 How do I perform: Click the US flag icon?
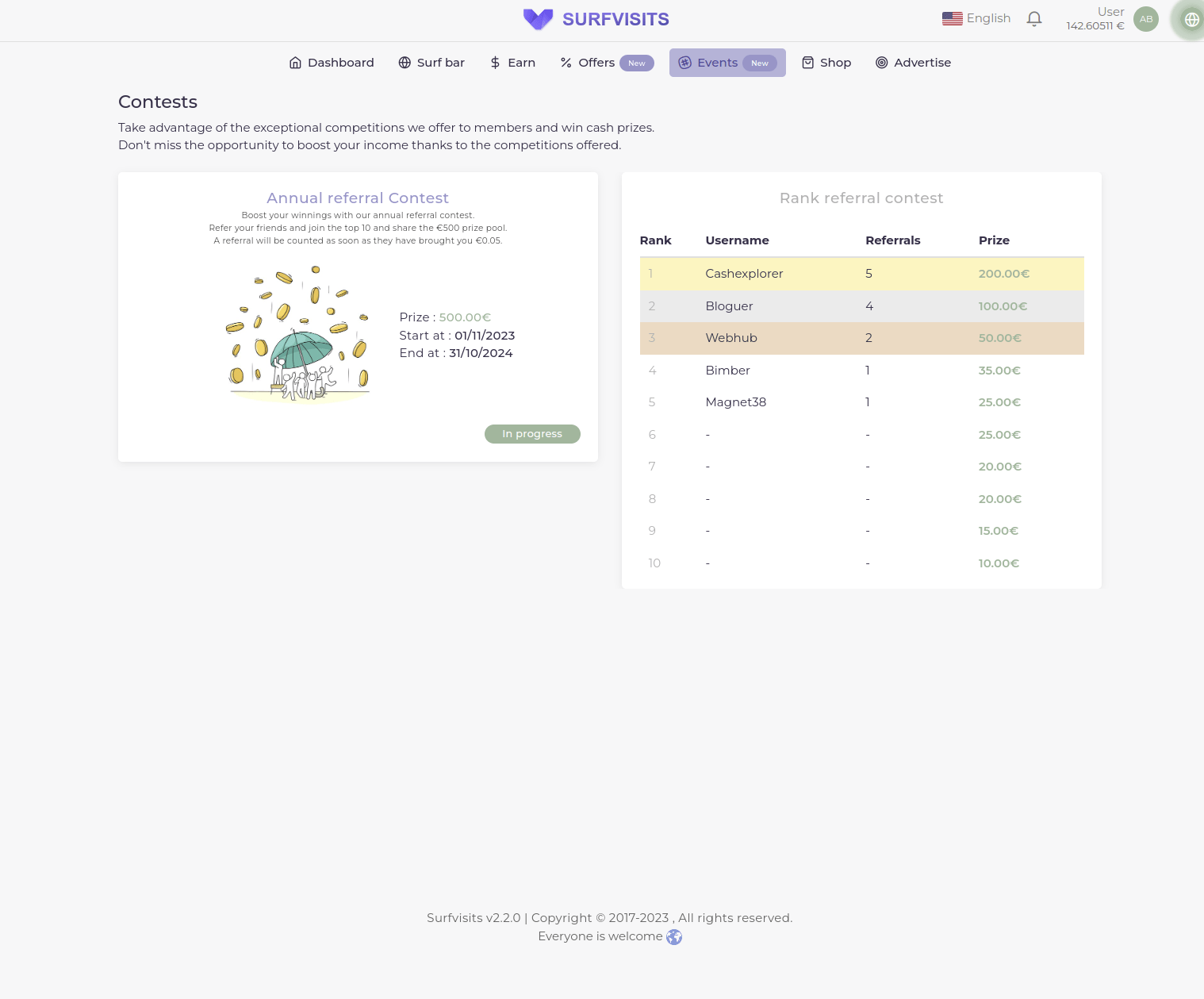952,18
